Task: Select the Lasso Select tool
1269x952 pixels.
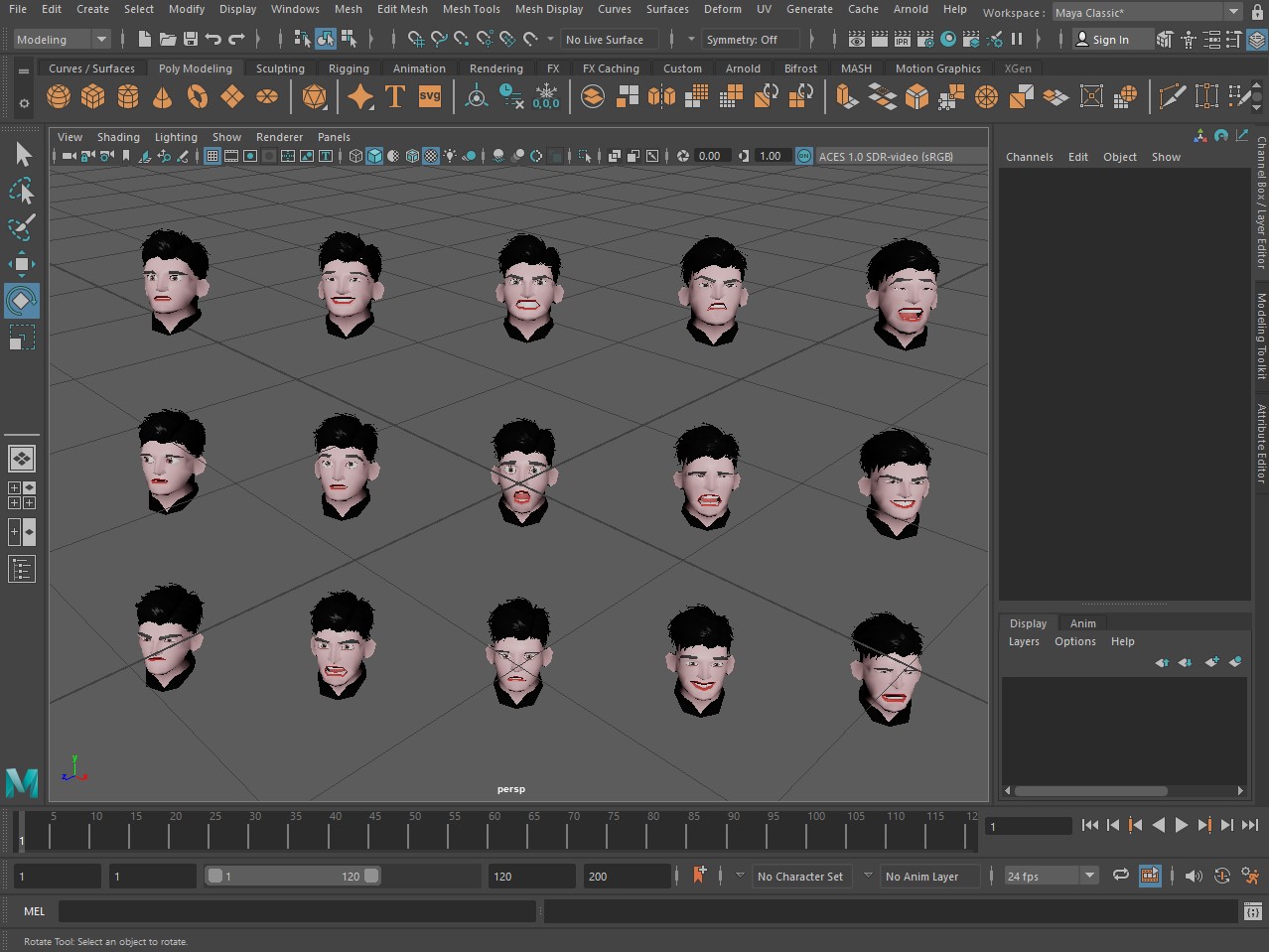Action: (x=22, y=191)
